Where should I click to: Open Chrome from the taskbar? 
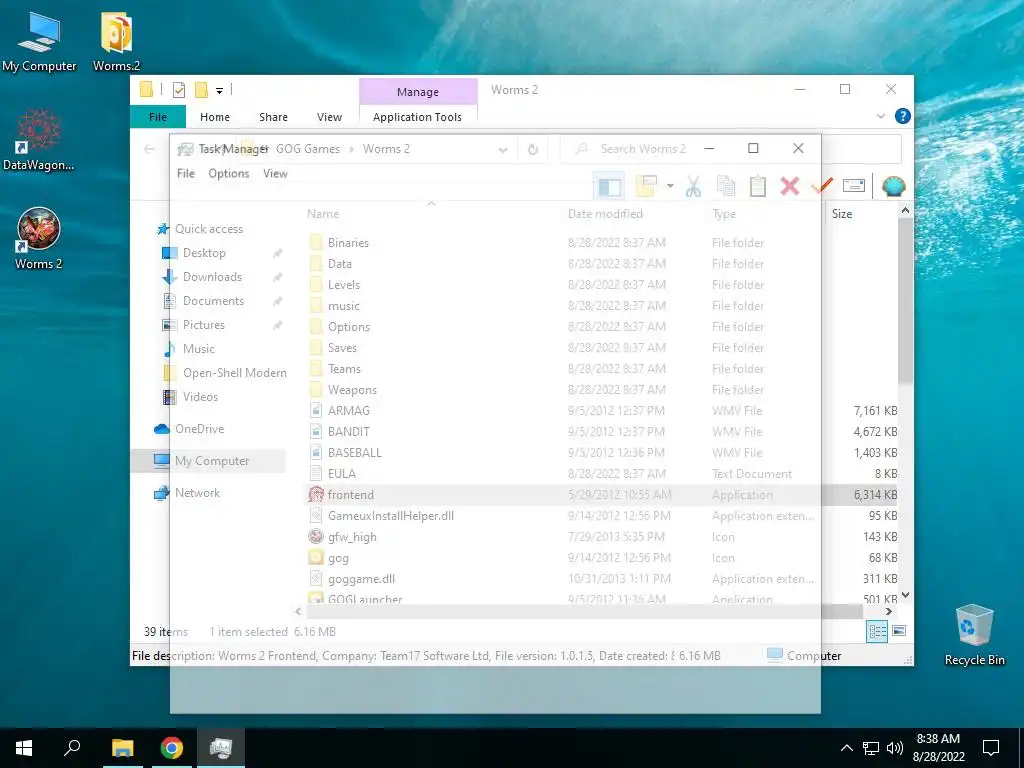coord(172,748)
